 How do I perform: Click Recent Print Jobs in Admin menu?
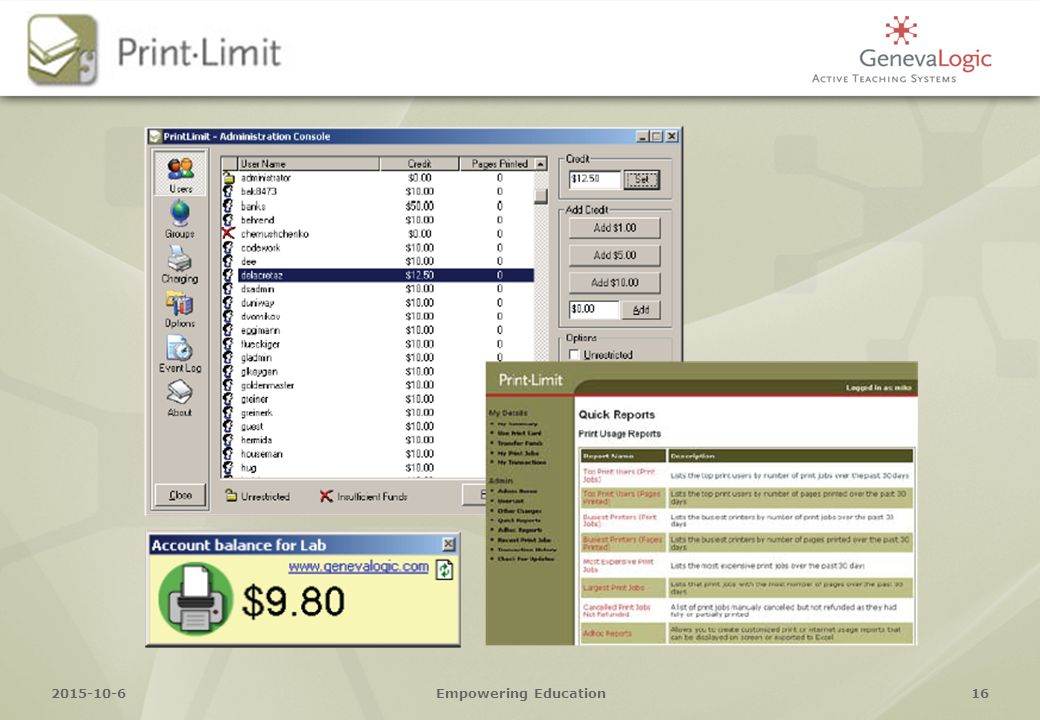pyautogui.click(x=524, y=540)
